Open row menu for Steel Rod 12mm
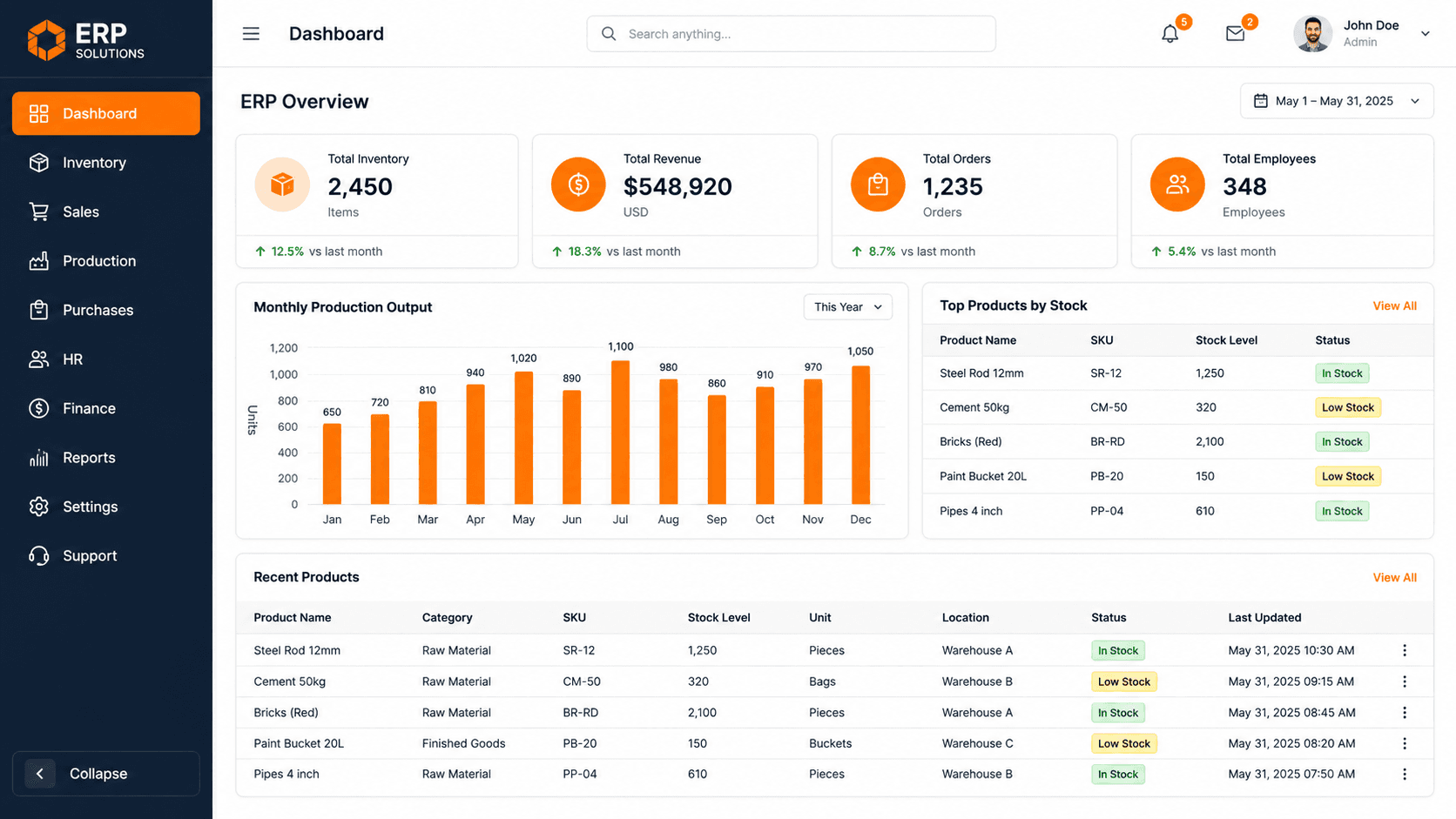1456x819 pixels. (1404, 650)
